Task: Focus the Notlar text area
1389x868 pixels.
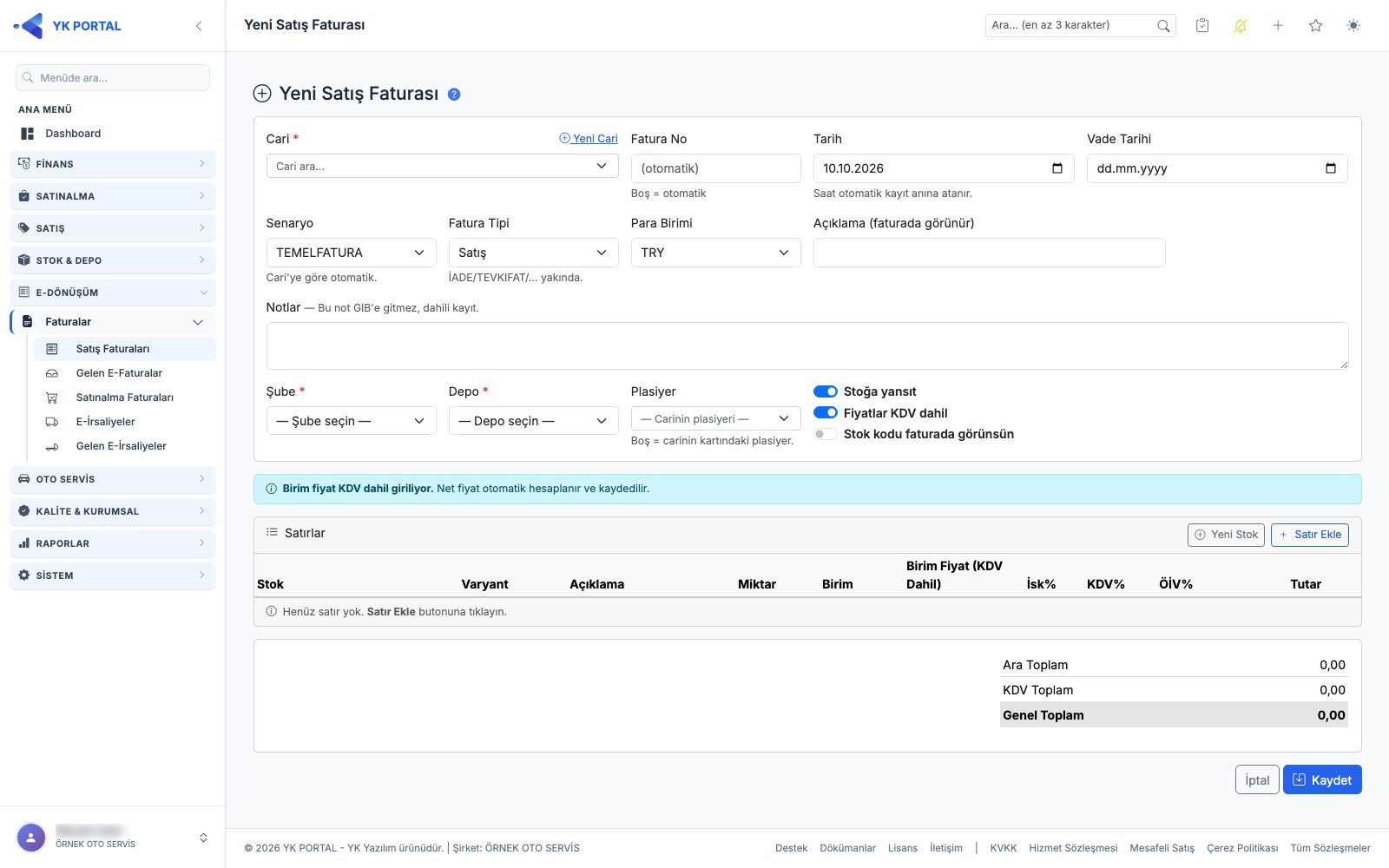Action: (x=807, y=345)
